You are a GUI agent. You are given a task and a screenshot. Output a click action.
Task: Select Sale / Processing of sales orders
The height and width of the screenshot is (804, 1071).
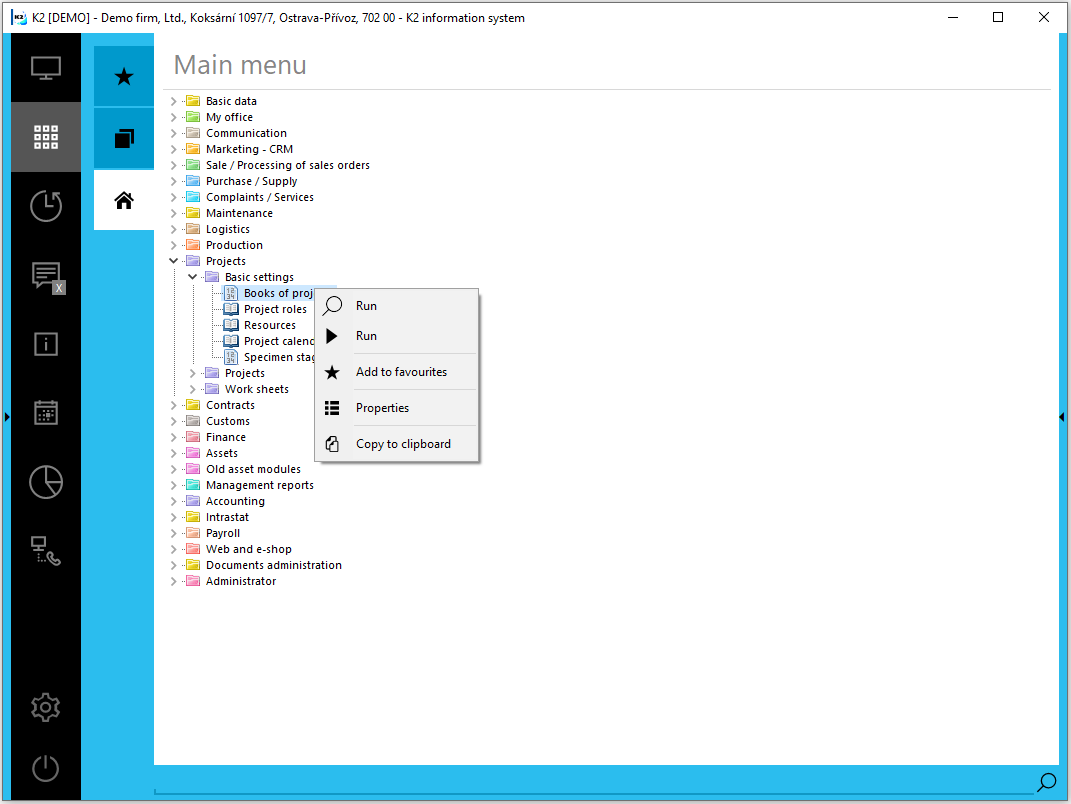(288, 165)
